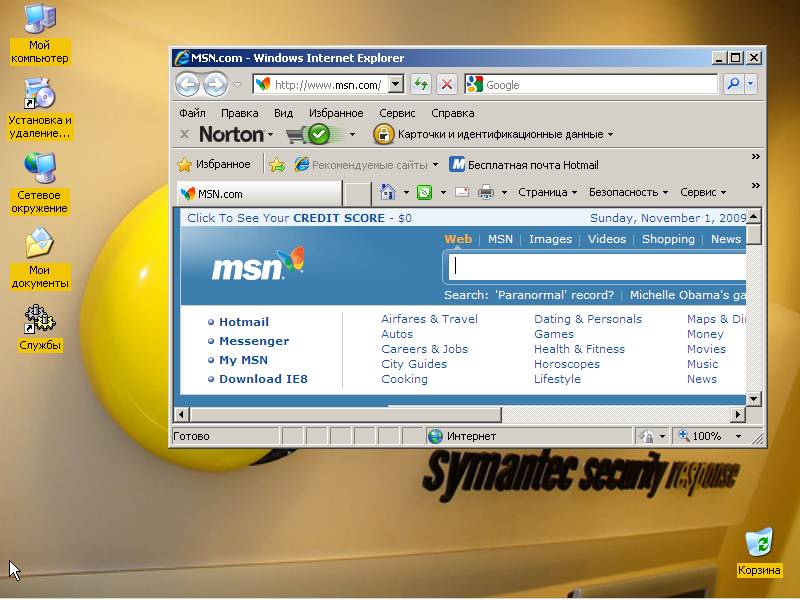
Task: Open Мой компьютер desktop icon
Action: click(40, 34)
